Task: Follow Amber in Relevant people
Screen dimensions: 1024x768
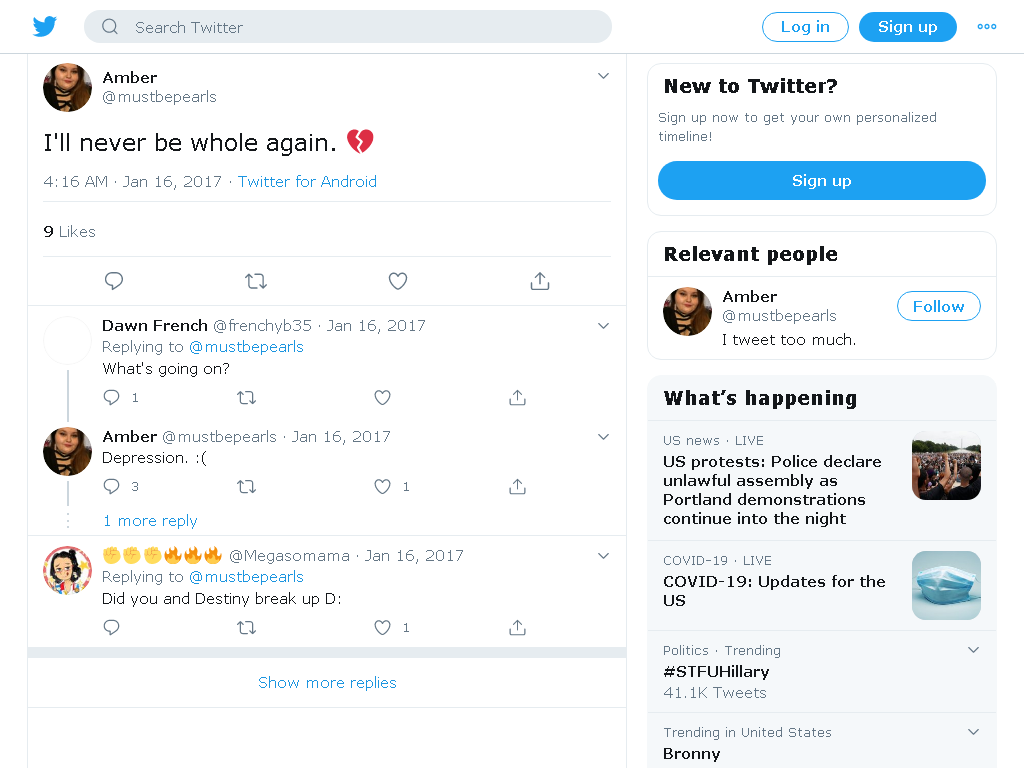Action: click(x=938, y=306)
